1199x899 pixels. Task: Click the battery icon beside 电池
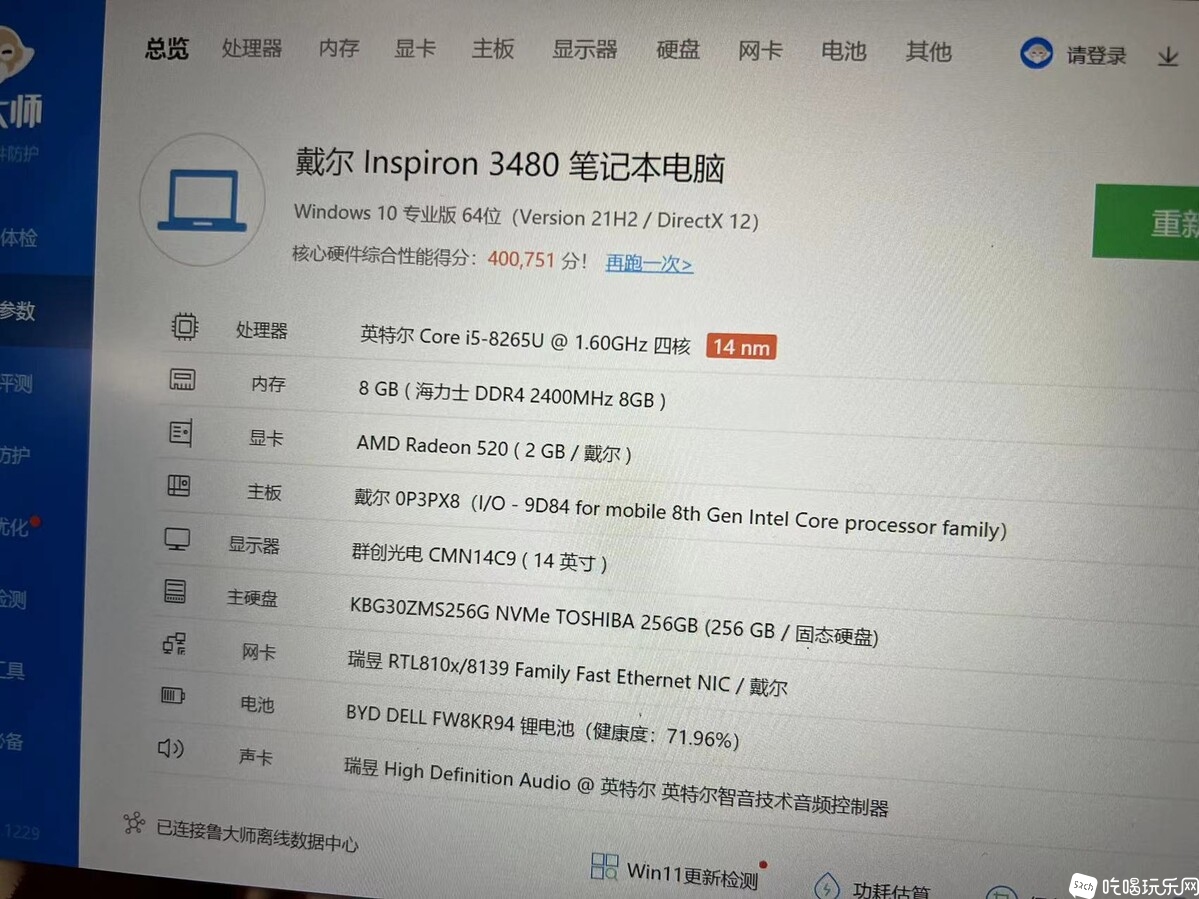pos(173,696)
